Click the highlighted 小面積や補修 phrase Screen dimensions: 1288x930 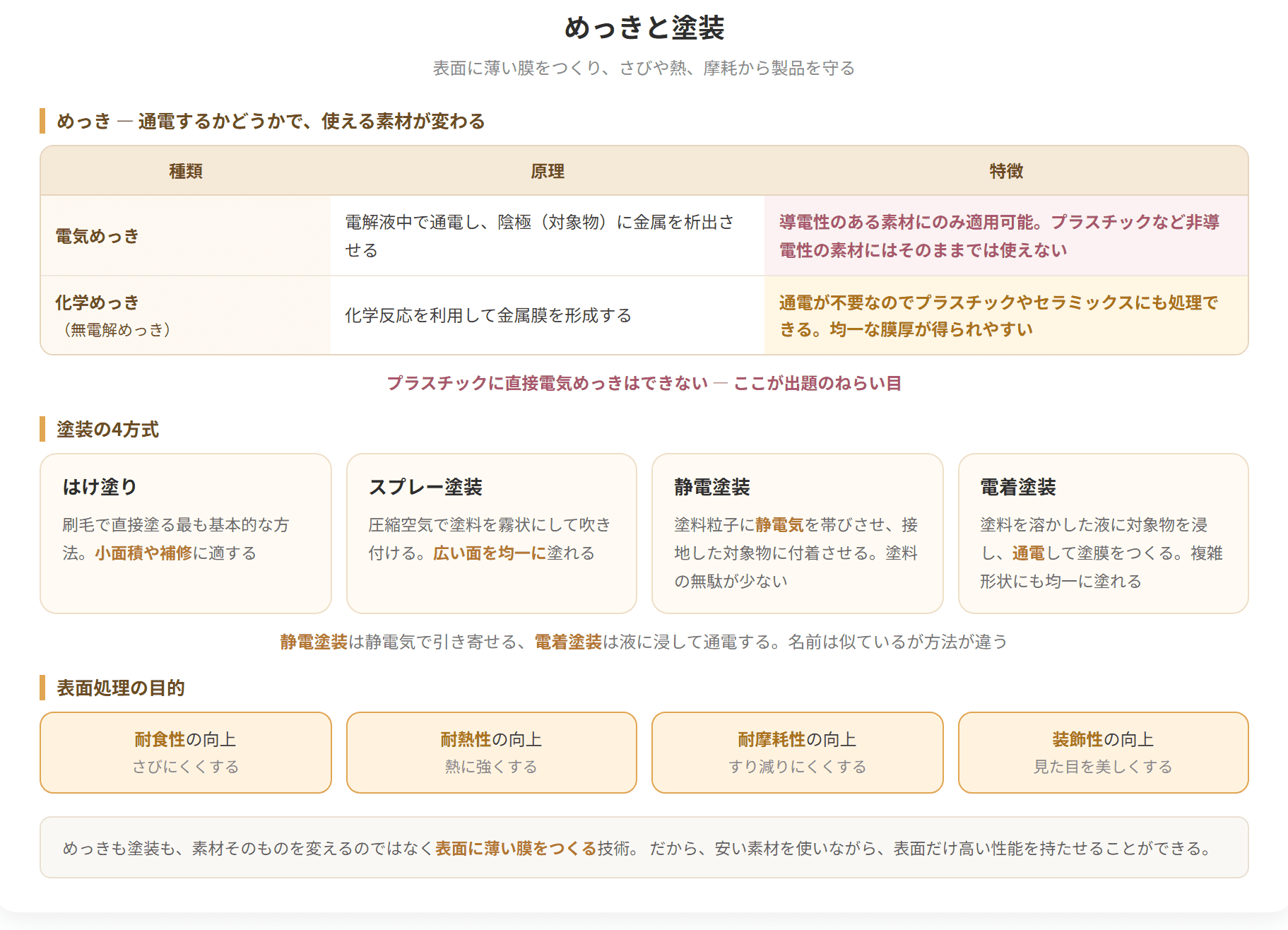pyautogui.click(x=143, y=553)
